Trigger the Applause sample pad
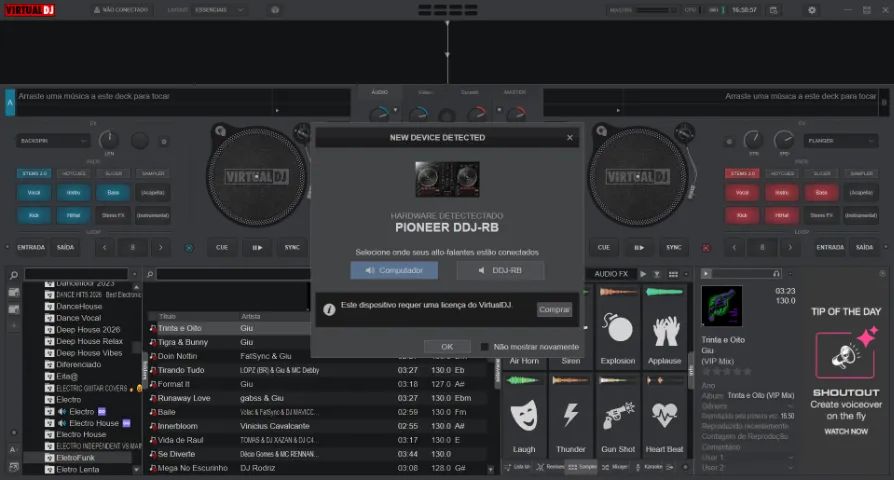 click(664, 329)
